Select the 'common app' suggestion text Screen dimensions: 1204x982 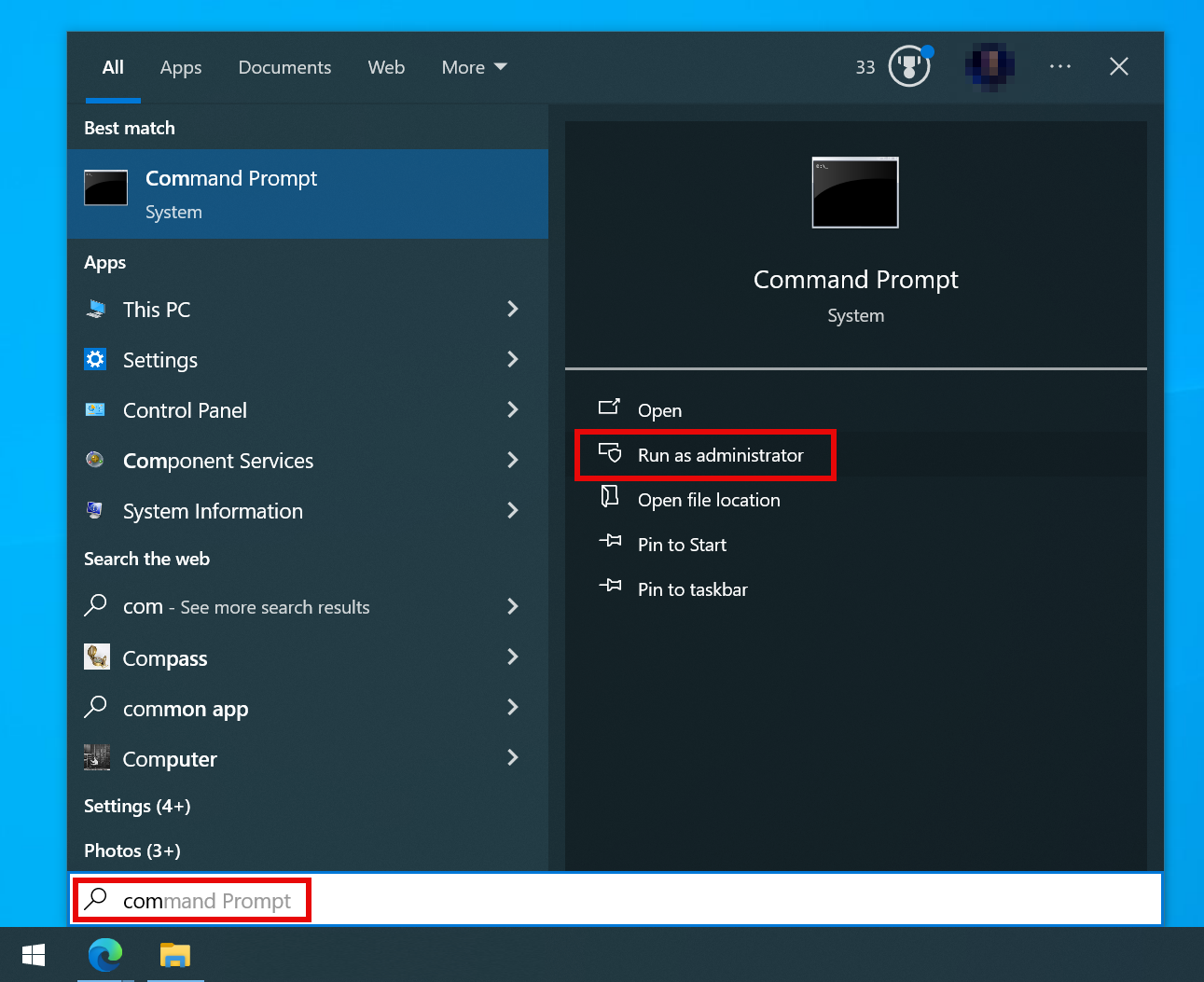pos(186,709)
